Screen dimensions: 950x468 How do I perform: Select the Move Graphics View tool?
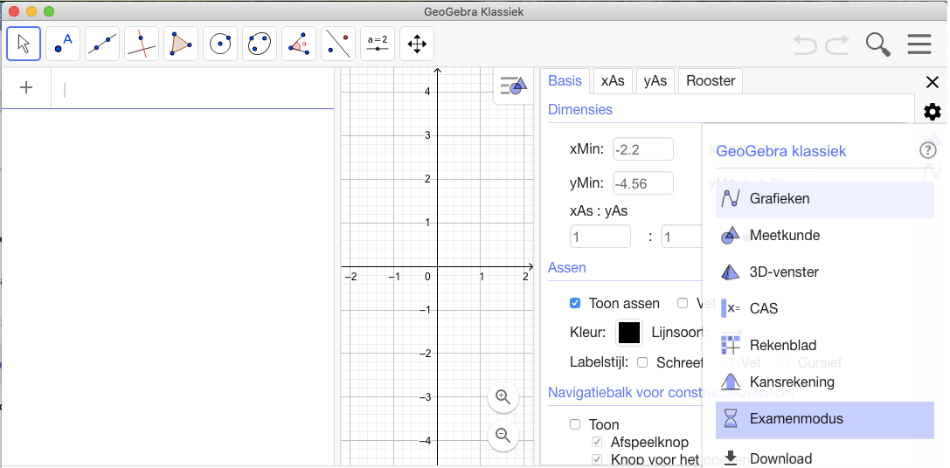[x=417, y=44]
